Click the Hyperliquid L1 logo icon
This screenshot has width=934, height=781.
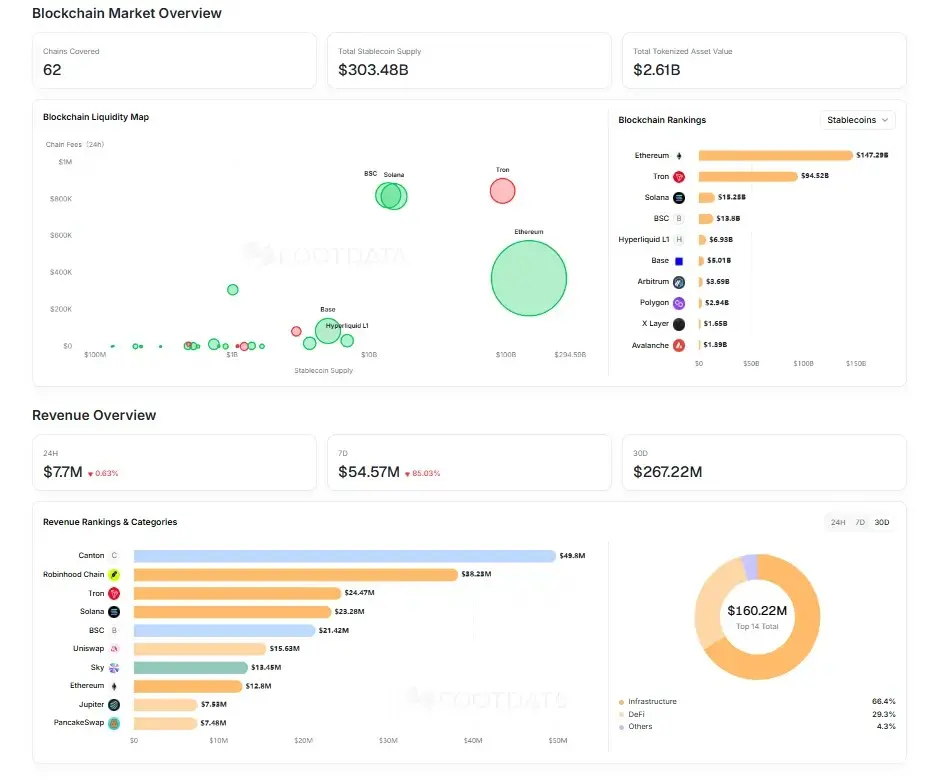pyautogui.click(x=678, y=239)
